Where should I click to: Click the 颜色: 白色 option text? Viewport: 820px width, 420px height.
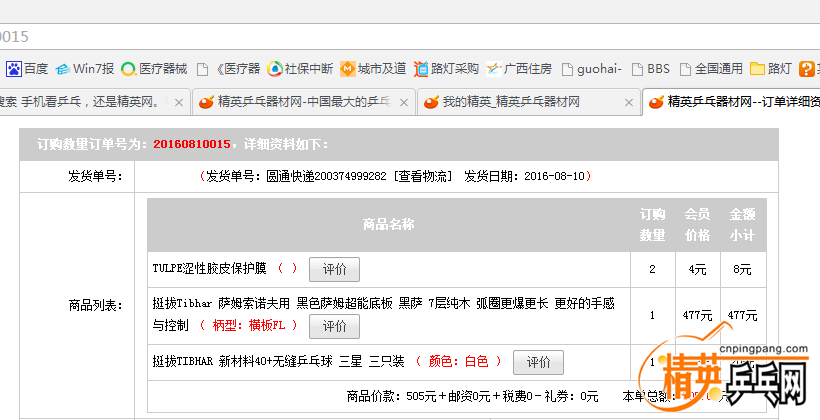pyautogui.click(x=458, y=361)
